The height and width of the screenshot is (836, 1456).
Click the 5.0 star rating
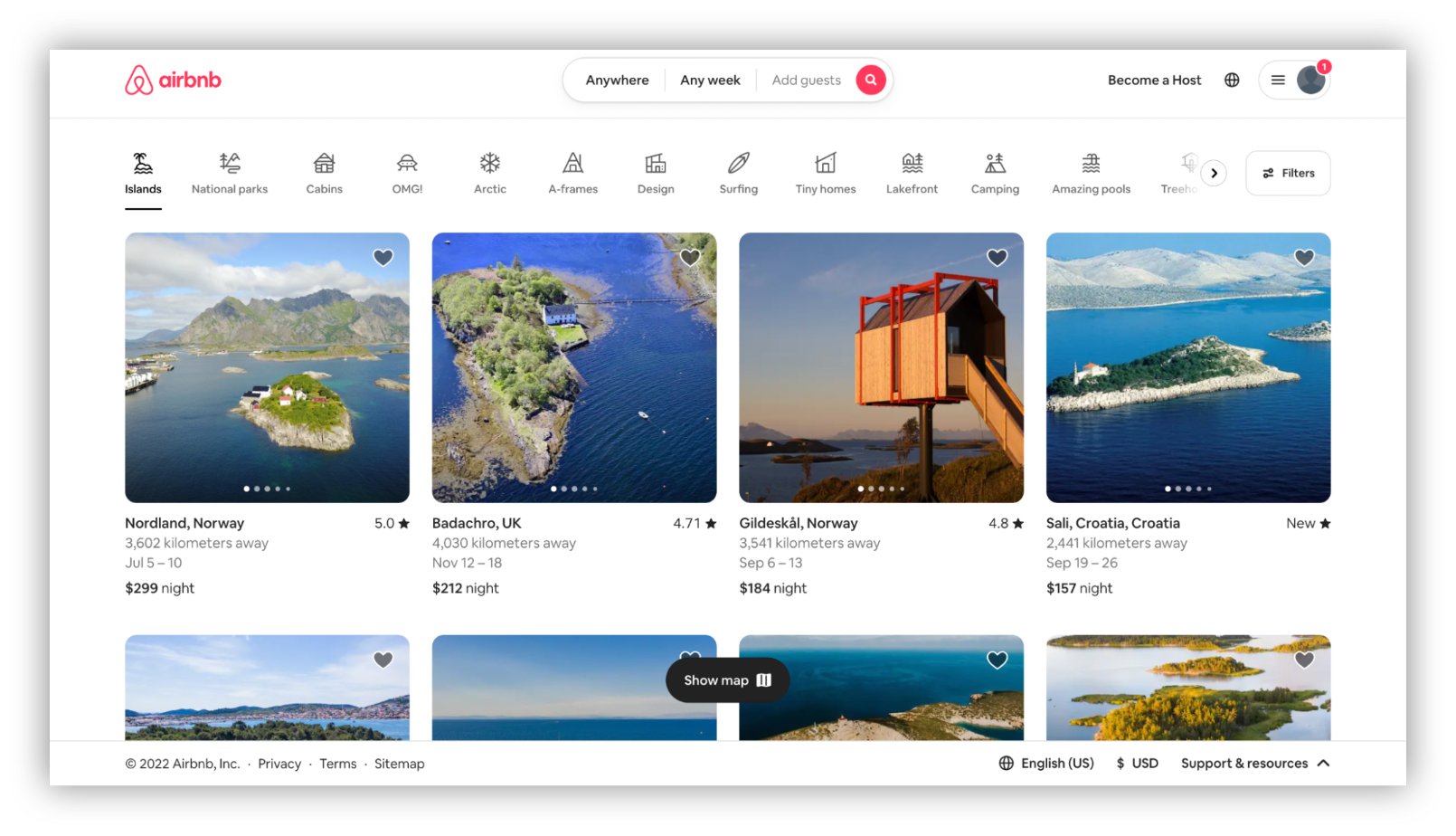point(392,523)
